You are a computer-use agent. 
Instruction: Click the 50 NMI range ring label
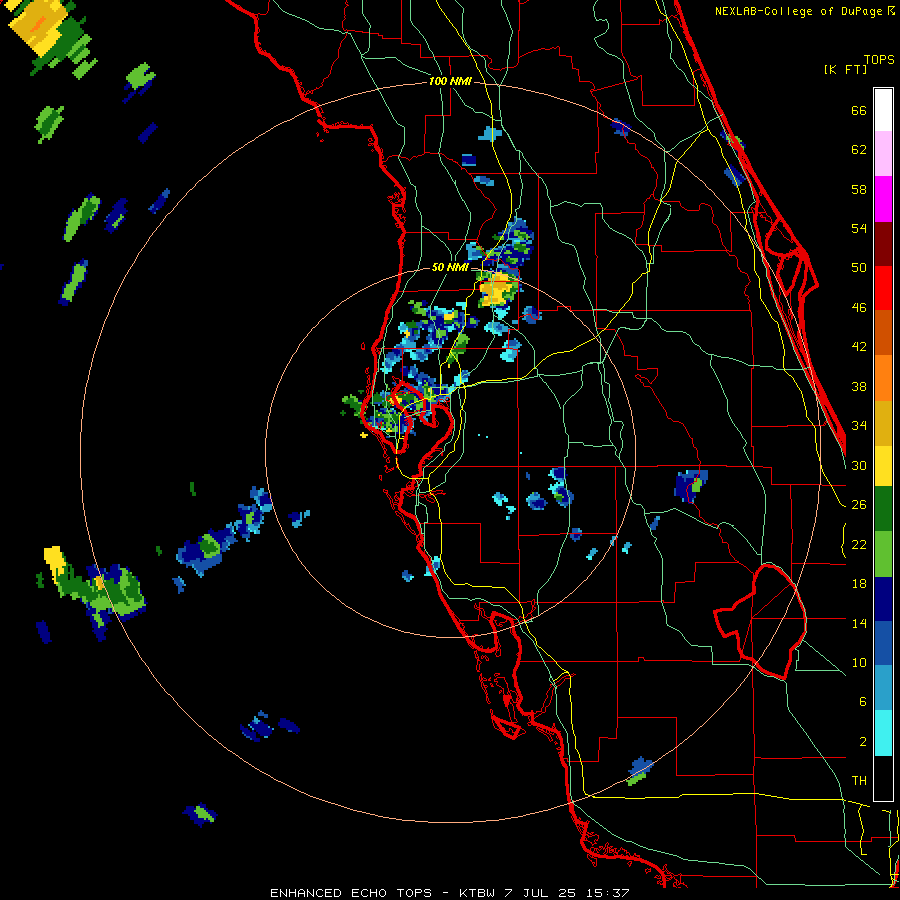(x=450, y=267)
